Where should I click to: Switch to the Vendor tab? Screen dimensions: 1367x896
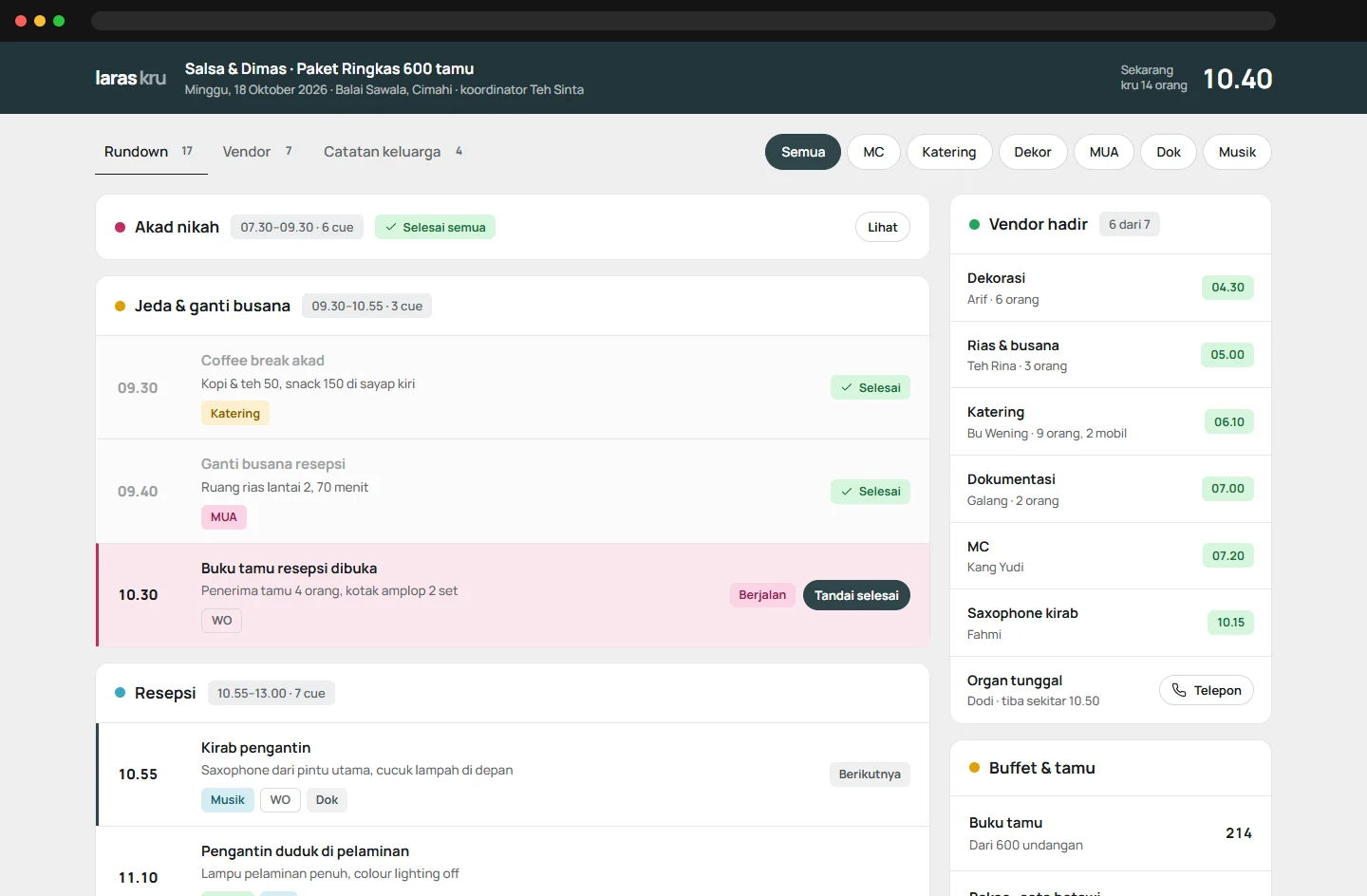pos(257,152)
